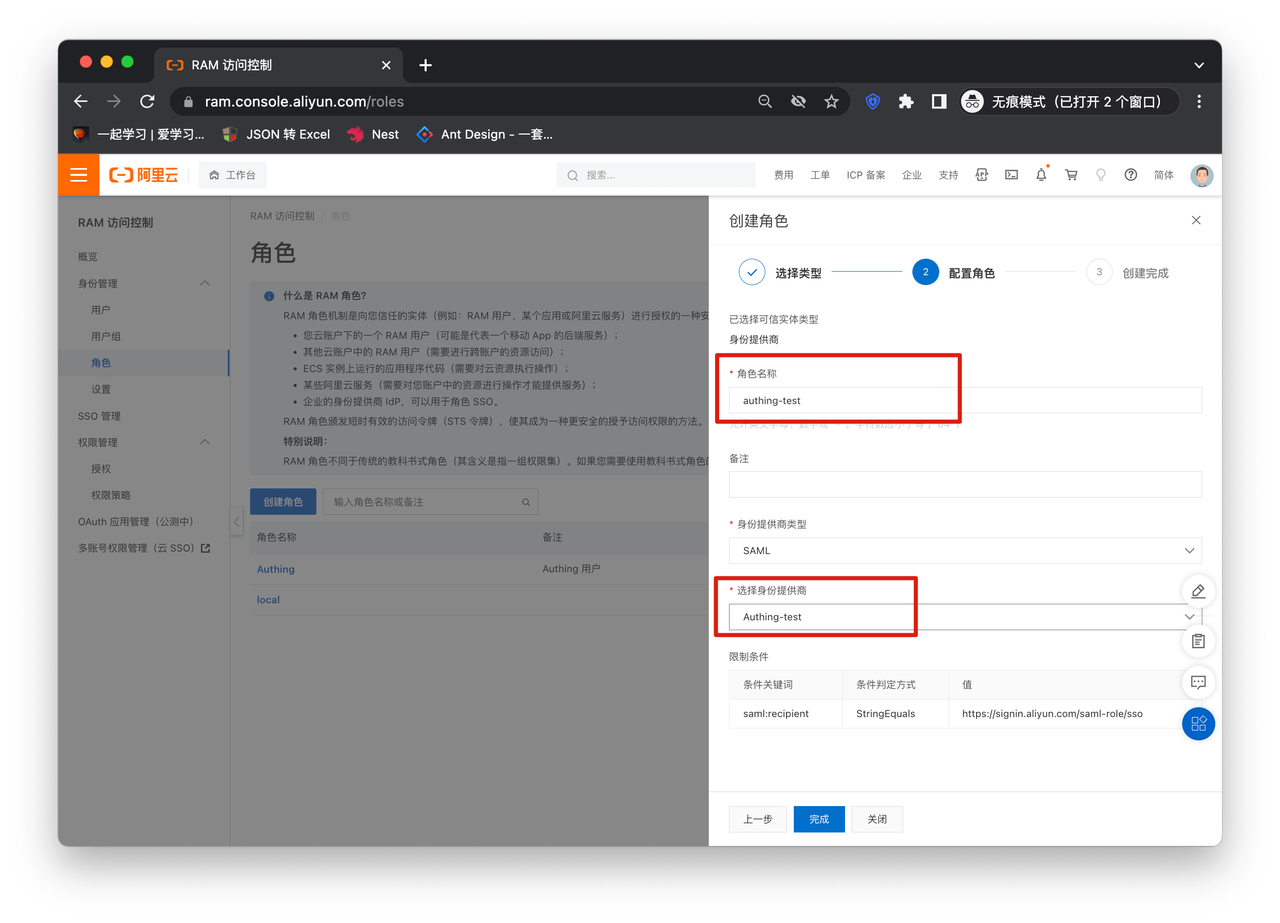Open the floating edit pencil icon
The width and height of the screenshot is (1280, 923).
[1198, 591]
